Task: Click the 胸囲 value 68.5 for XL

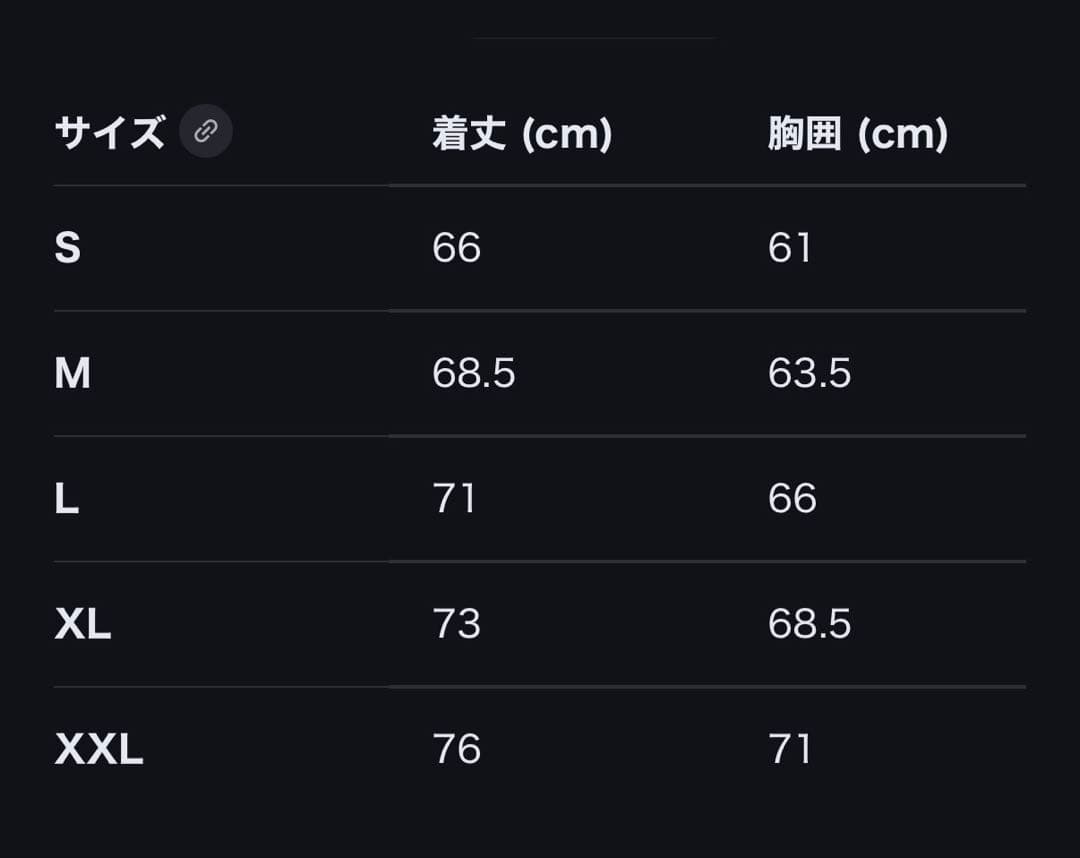Action: [809, 624]
